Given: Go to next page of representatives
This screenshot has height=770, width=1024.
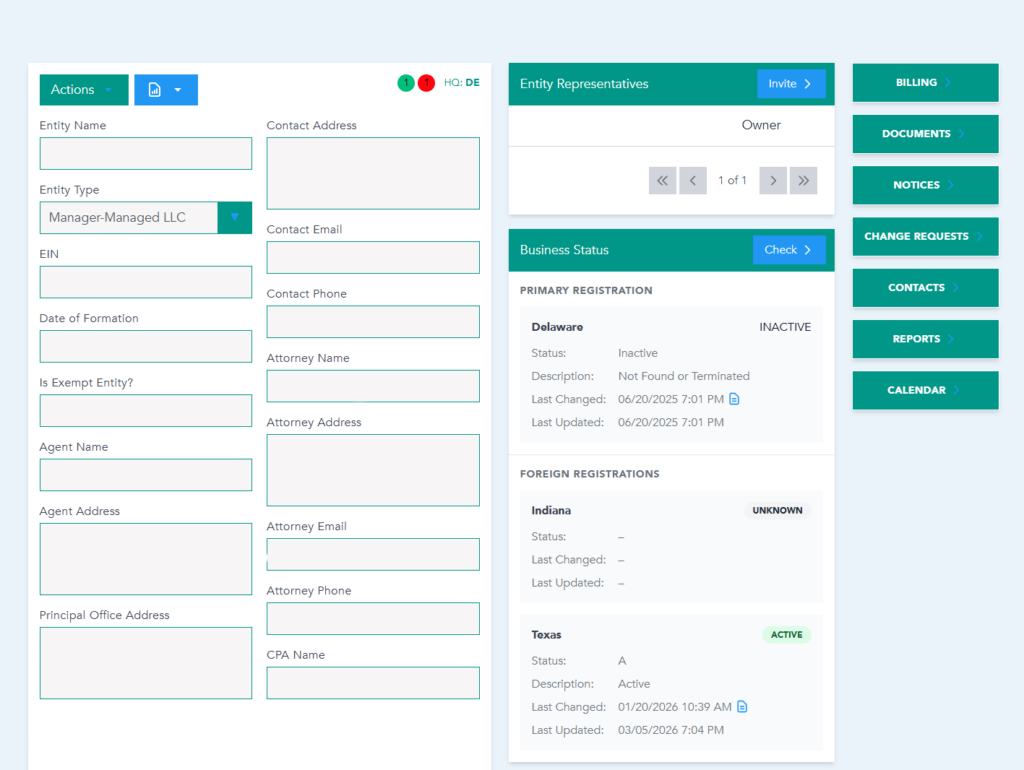Looking at the screenshot, I should (x=773, y=180).
